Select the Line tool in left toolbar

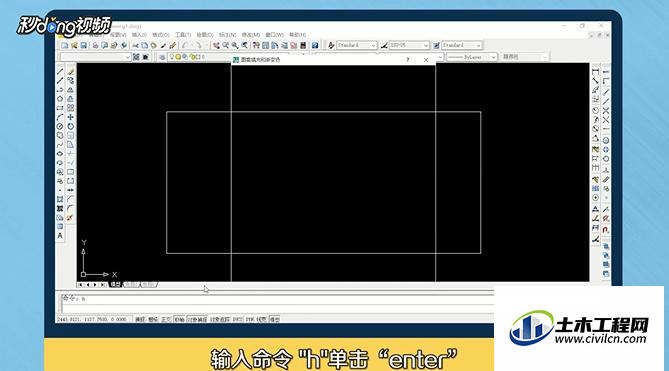pos(60,72)
